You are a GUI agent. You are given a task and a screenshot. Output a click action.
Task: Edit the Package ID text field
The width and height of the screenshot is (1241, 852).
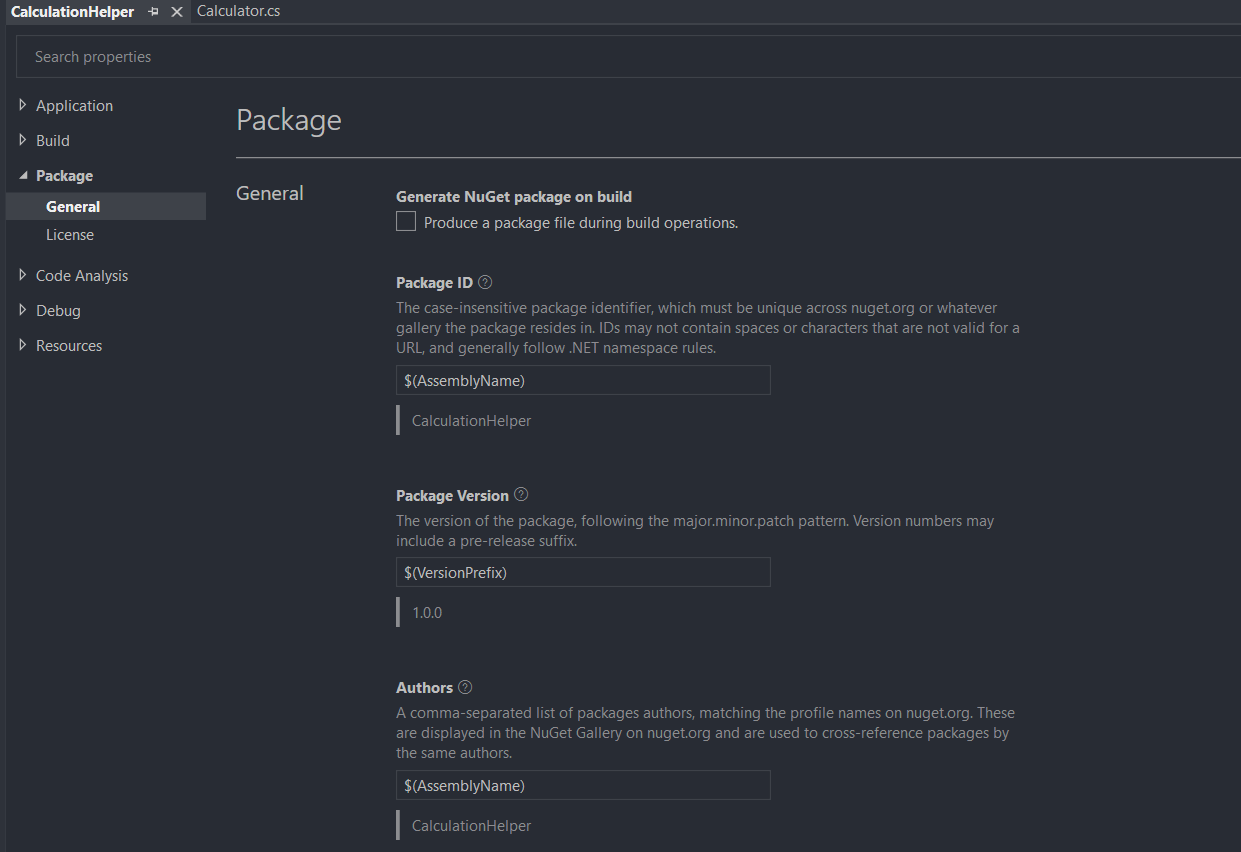tap(583, 380)
